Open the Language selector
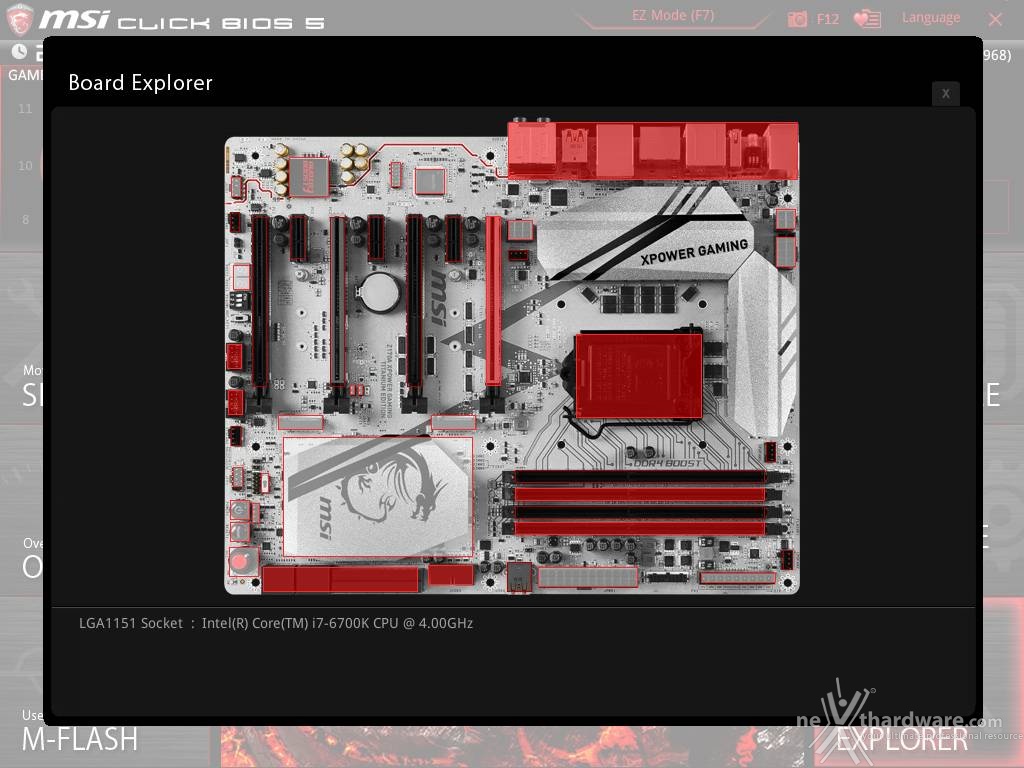 (931, 18)
